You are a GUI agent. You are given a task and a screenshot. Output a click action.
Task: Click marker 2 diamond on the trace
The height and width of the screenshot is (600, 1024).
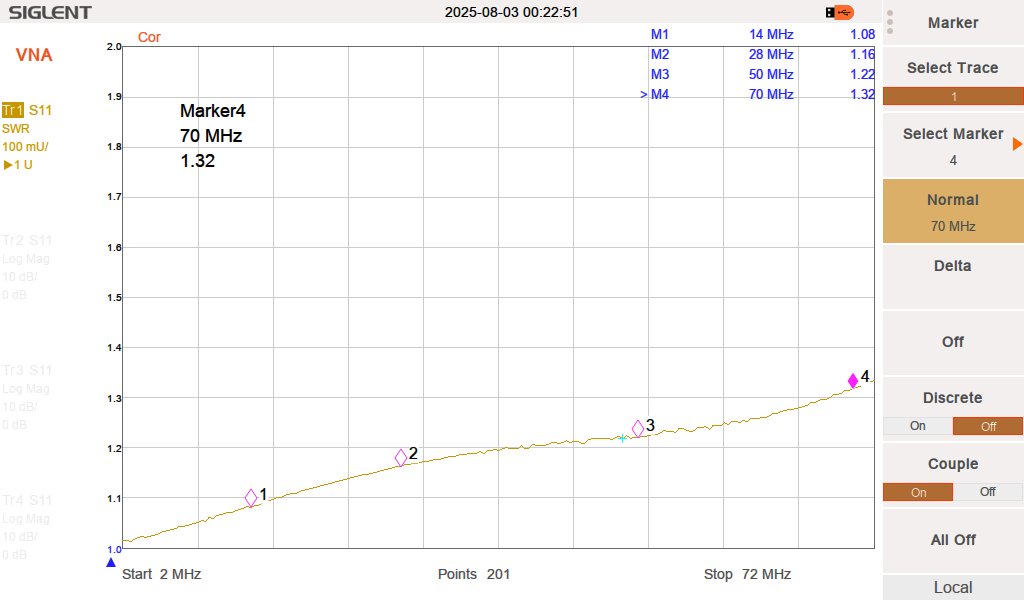(x=401, y=457)
